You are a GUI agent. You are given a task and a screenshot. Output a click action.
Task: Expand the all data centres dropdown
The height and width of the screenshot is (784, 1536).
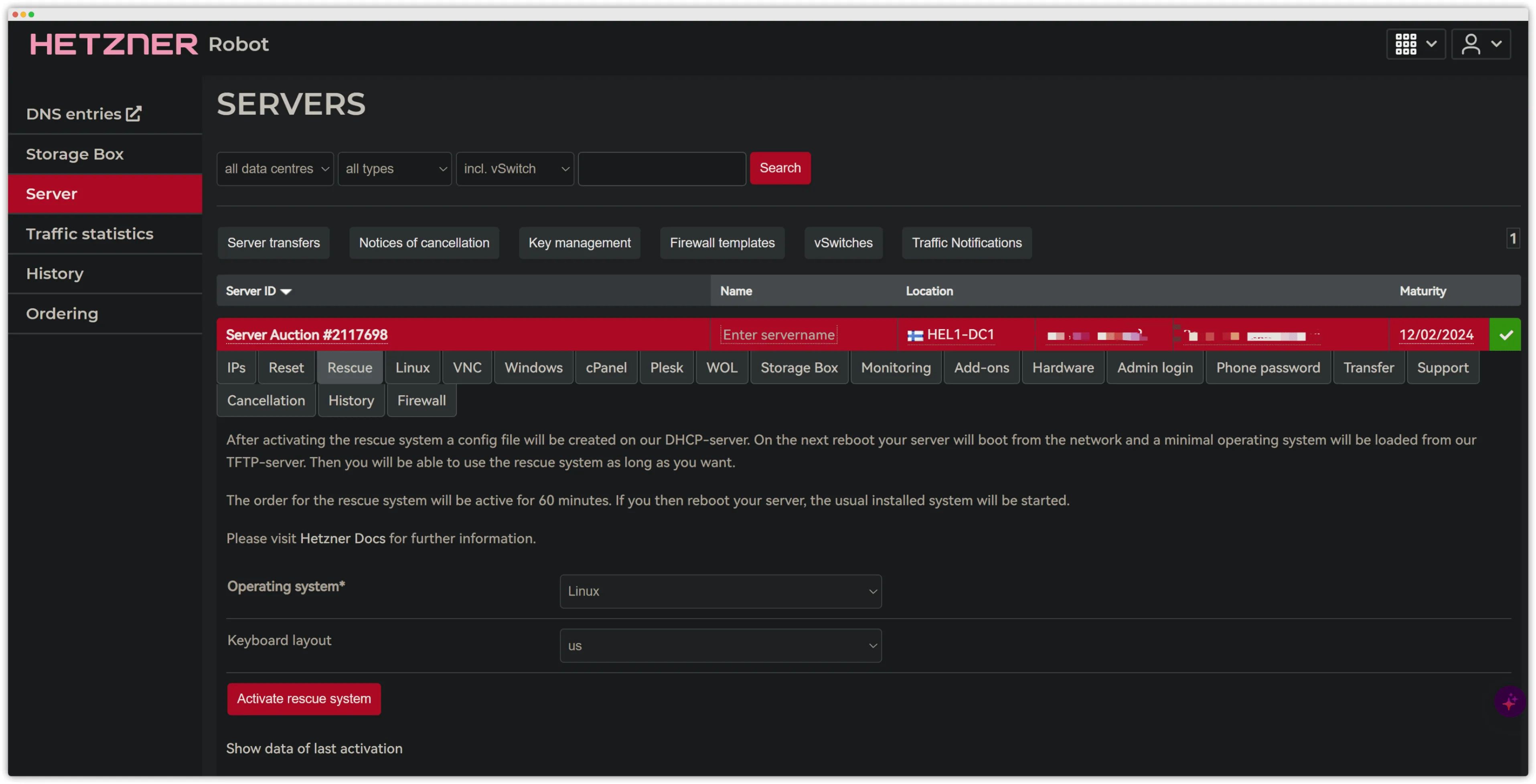275,169
